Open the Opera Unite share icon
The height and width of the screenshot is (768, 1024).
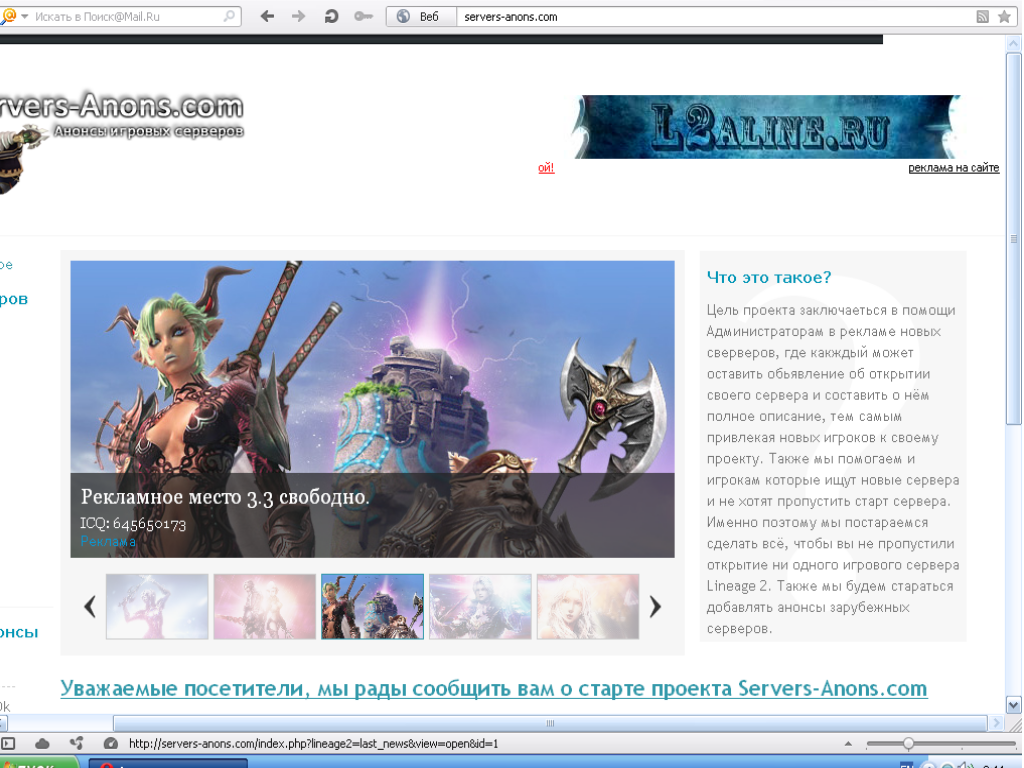(x=76, y=743)
